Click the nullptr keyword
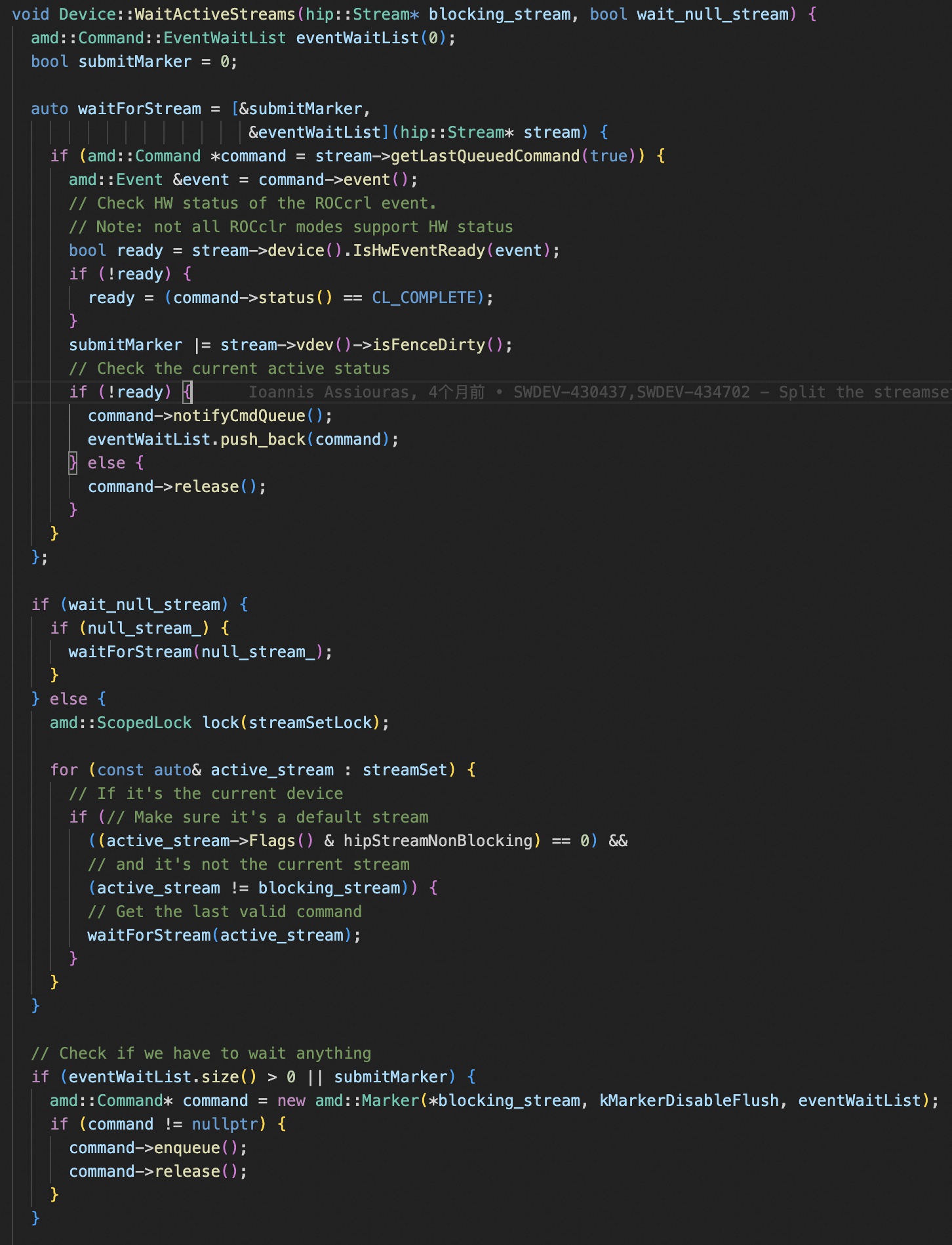The image size is (952, 1245). pos(225,1124)
